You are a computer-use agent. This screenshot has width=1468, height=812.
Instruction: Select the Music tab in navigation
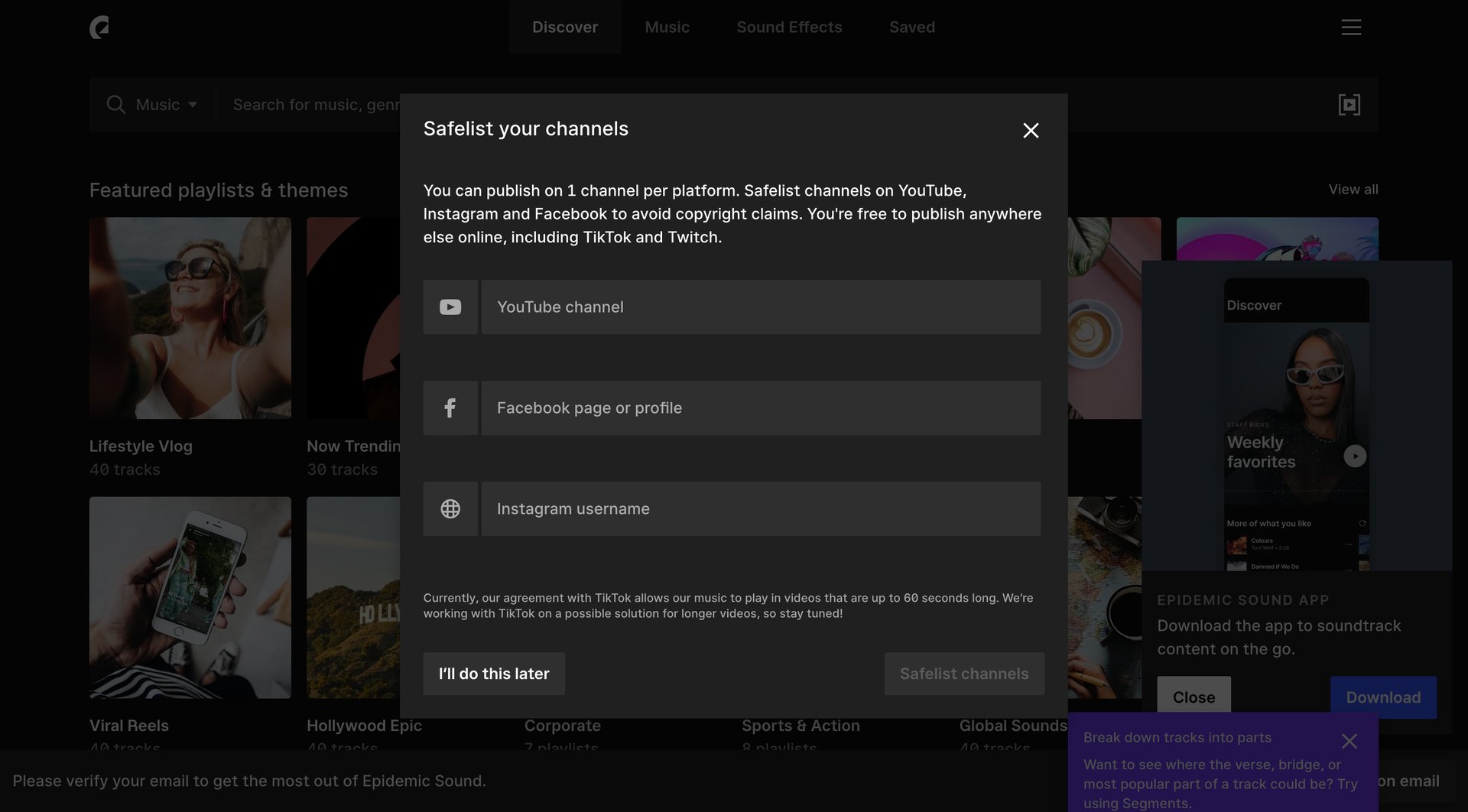[x=667, y=27]
